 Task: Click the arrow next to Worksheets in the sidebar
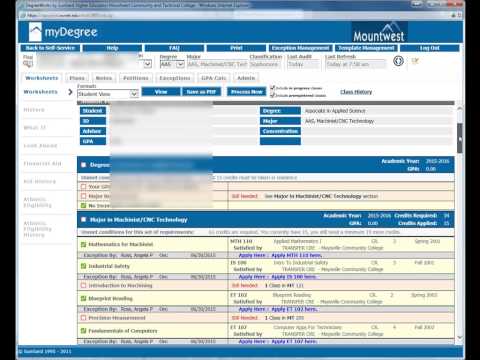pyautogui.click(x=70, y=92)
